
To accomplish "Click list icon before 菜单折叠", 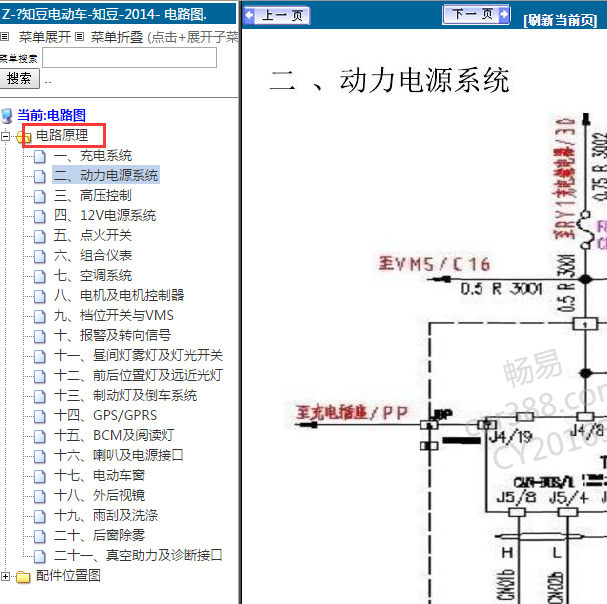I will click(79, 37).
